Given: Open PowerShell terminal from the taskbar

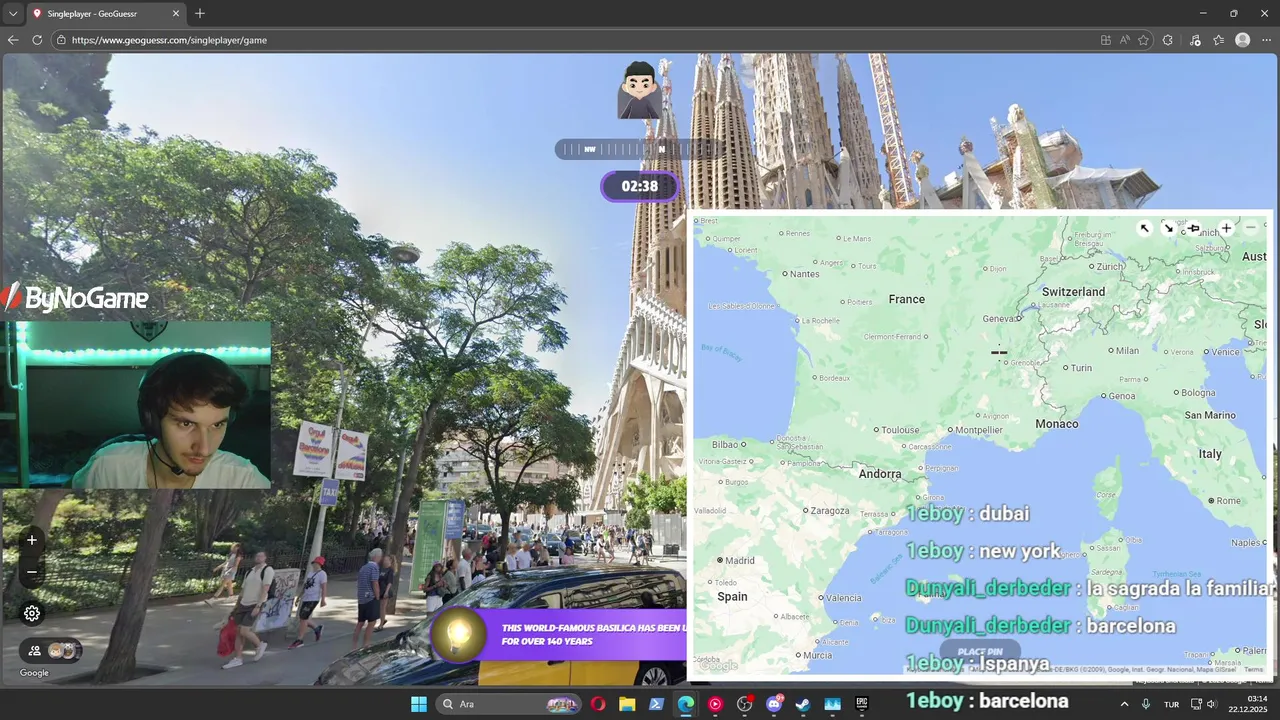Looking at the screenshot, I should point(656,704).
